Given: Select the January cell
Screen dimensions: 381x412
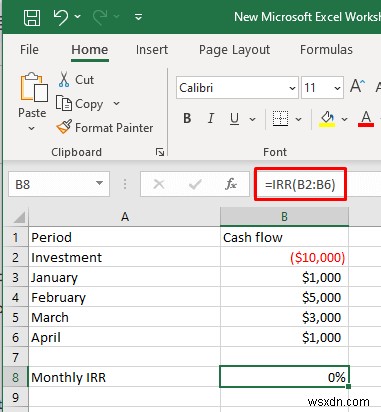Looking at the screenshot, I should coord(124,277).
